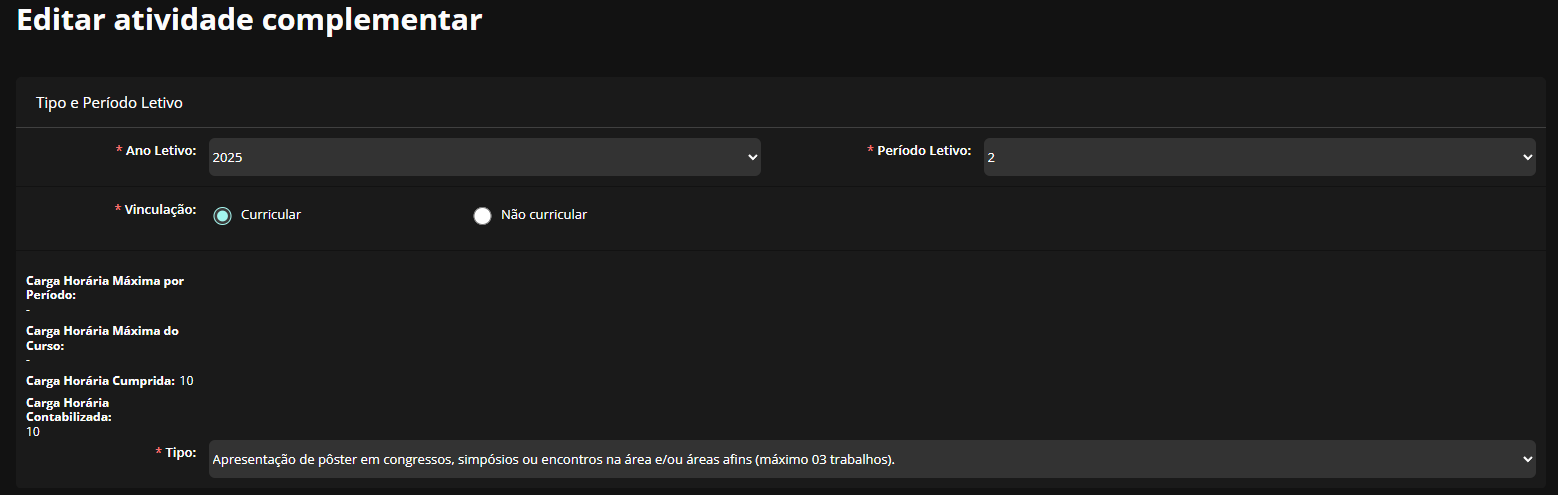Screen dimensions: 1558x495
Task: Click the "Editar atividade complementar" page heading
Action: pyautogui.click(x=249, y=20)
